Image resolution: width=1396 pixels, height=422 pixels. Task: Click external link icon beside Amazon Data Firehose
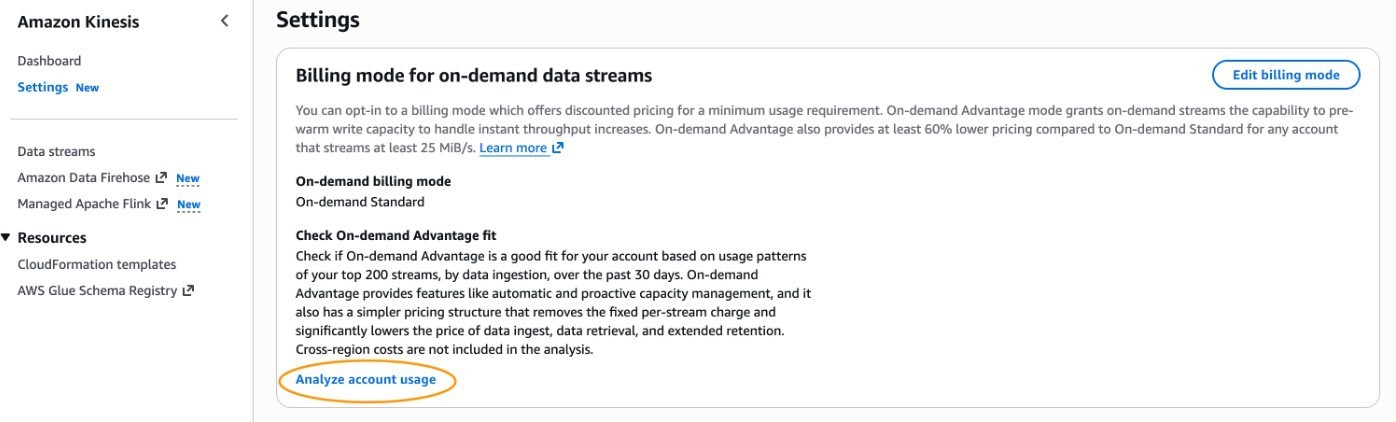click(x=161, y=178)
